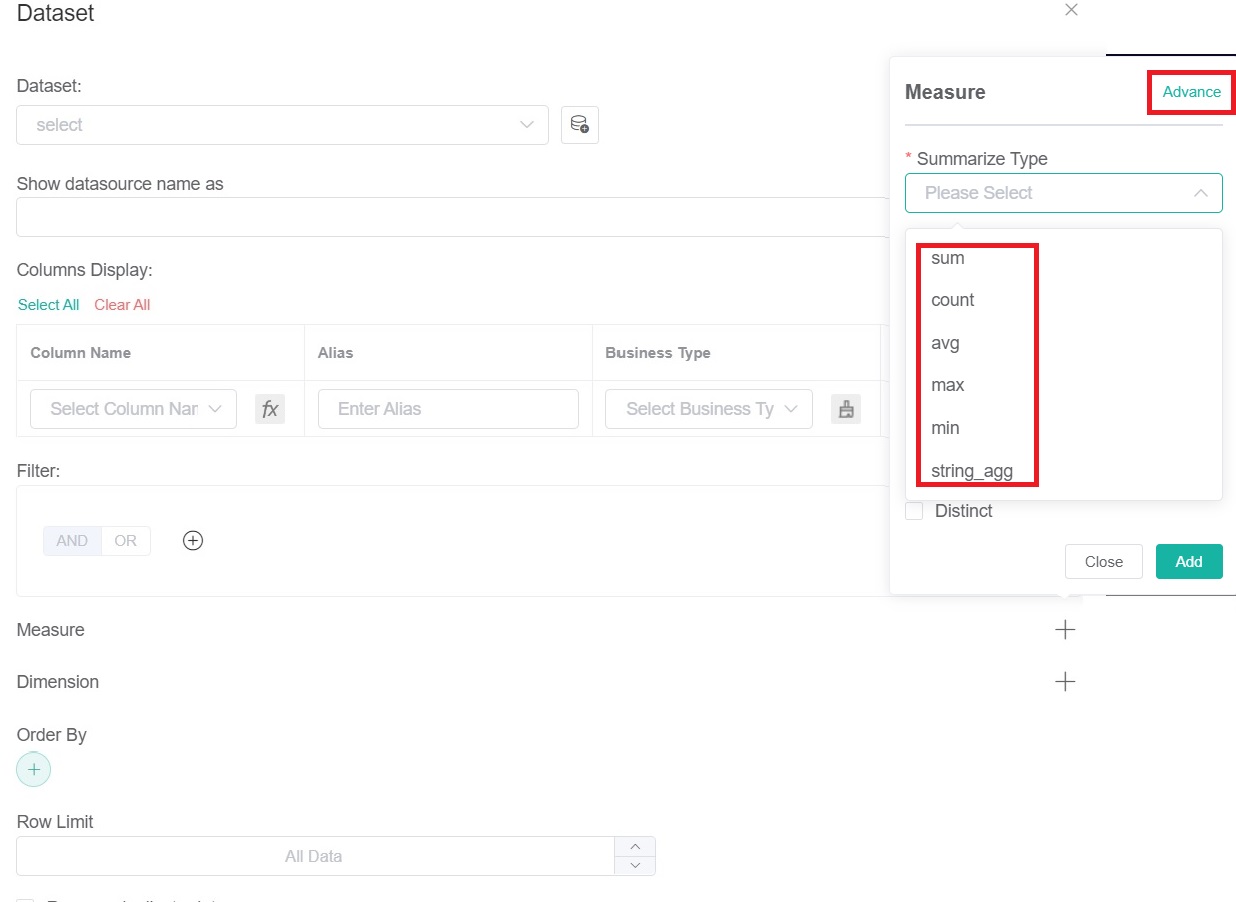Open the Select Business Type dropdown
The height and width of the screenshot is (902, 1236).
(x=708, y=408)
